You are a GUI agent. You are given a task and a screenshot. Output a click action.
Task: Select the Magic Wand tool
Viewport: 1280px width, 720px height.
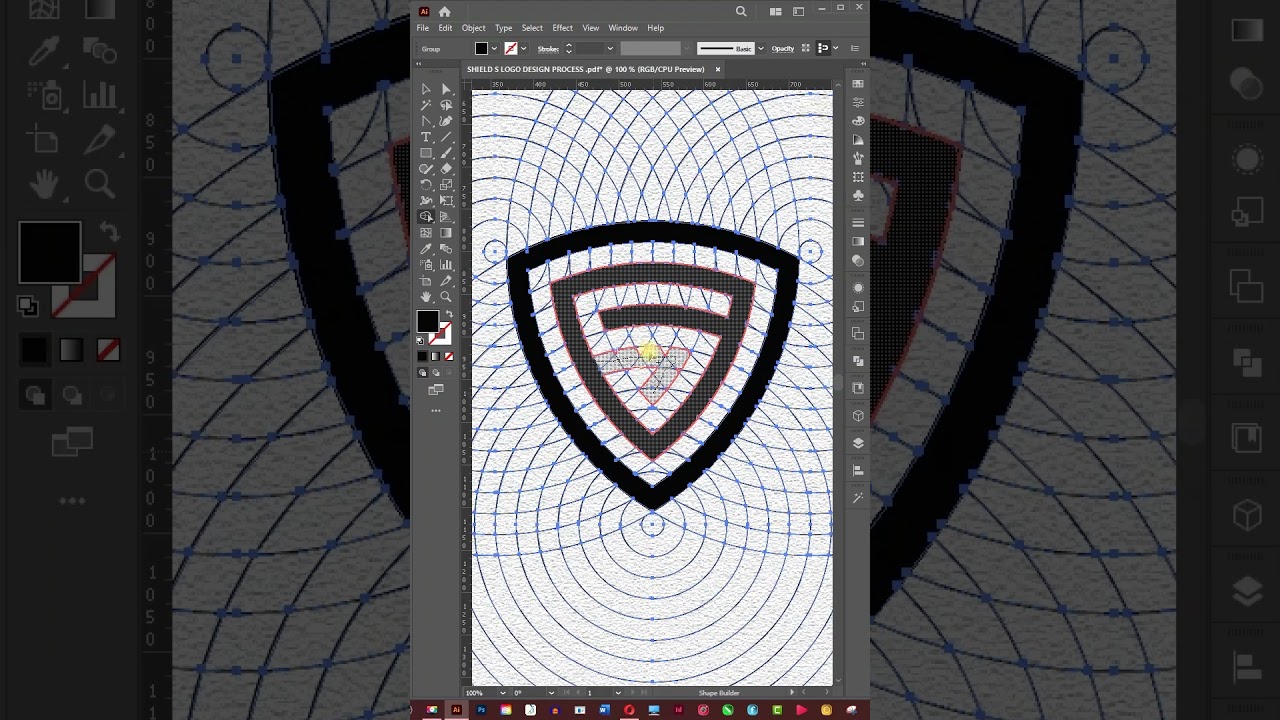pos(426,105)
